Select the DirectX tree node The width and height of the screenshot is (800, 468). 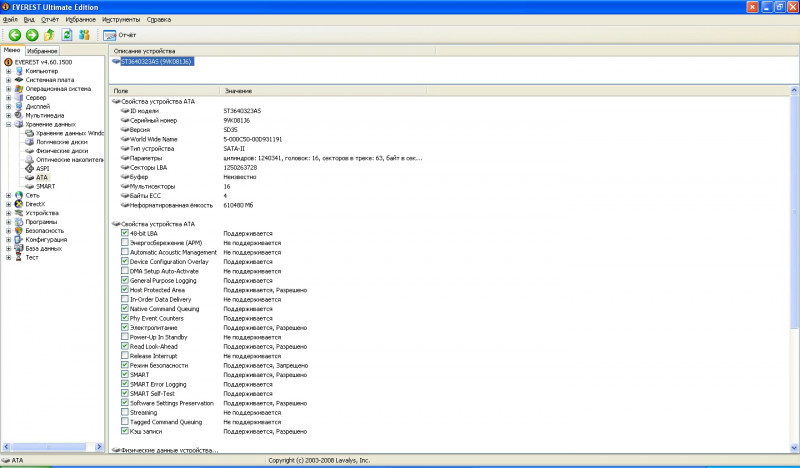[x=35, y=204]
